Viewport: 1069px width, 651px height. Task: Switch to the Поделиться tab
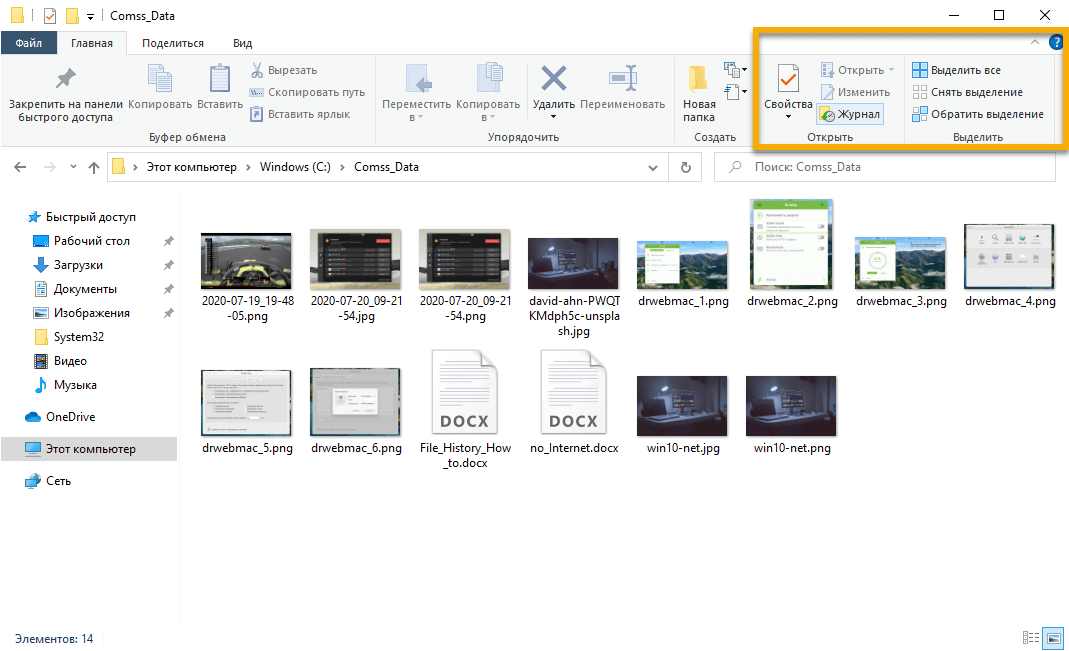pyautogui.click(x=172, y=43)
